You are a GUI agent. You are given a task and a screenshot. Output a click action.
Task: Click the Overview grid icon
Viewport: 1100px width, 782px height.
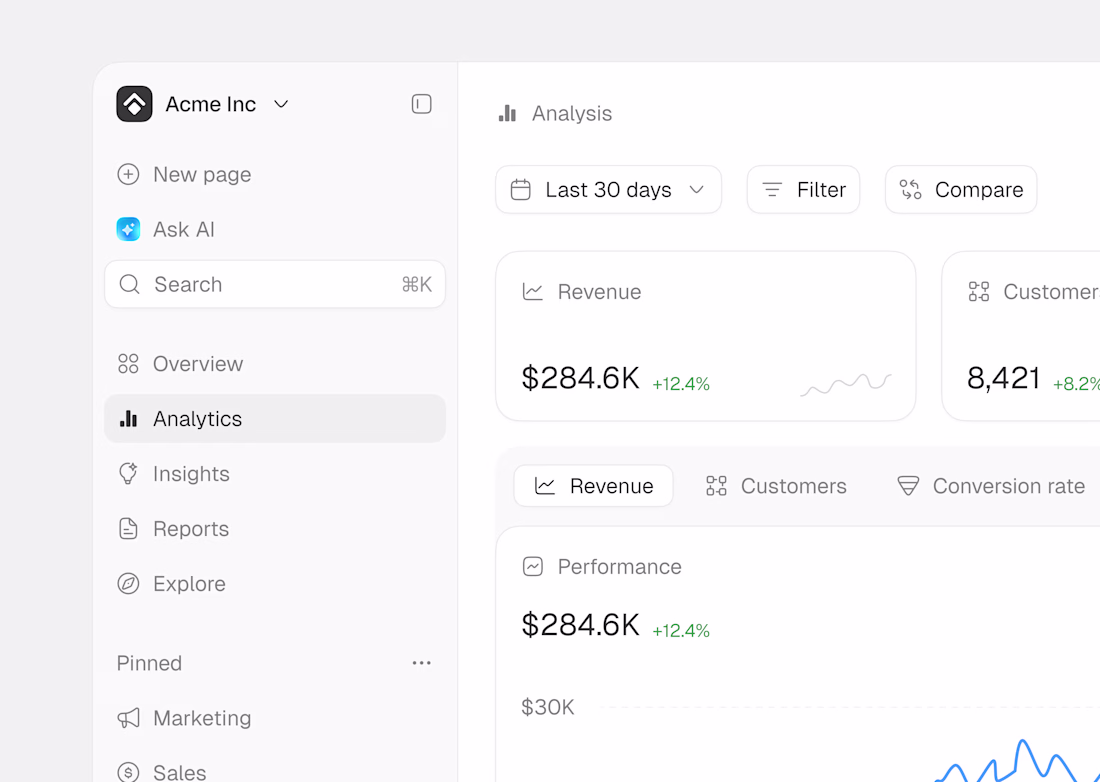pyautogui.click(x=128, y=363)
